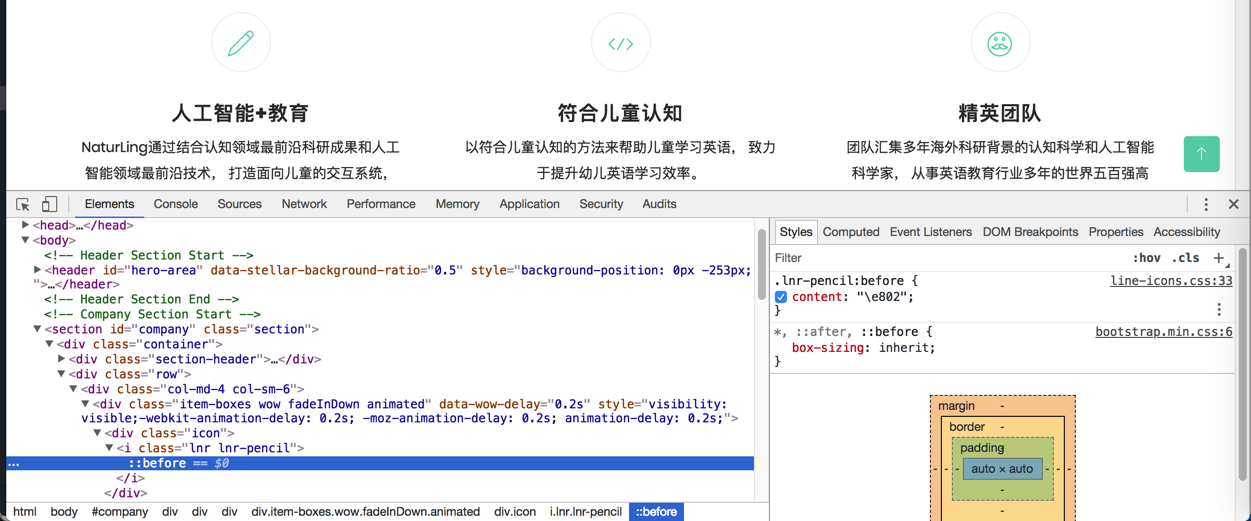Open the Network tab
Screen dimensions: 1251x521
pos(304,204)
